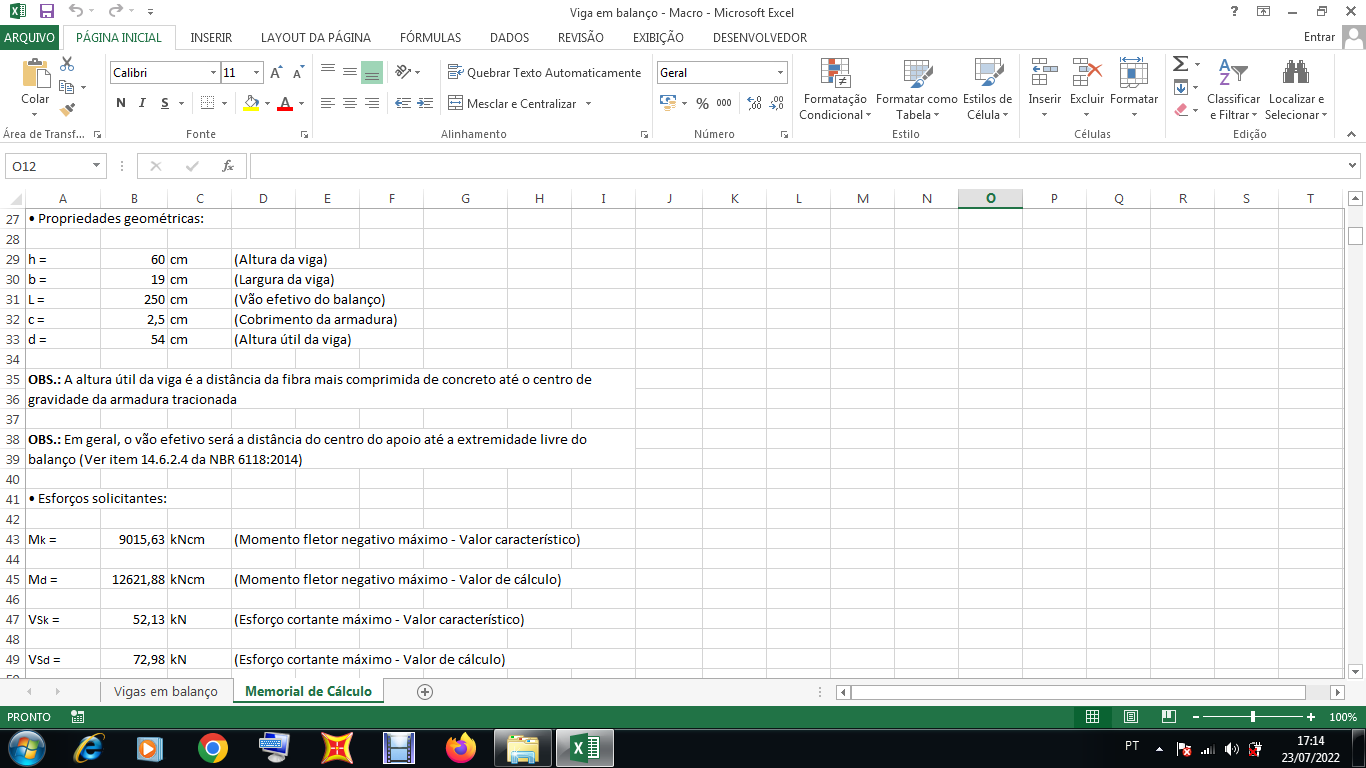Switch to the LAYOUT DA PÁGINA tab
This screenshot has height=768, width=1366.
point(316,38)
